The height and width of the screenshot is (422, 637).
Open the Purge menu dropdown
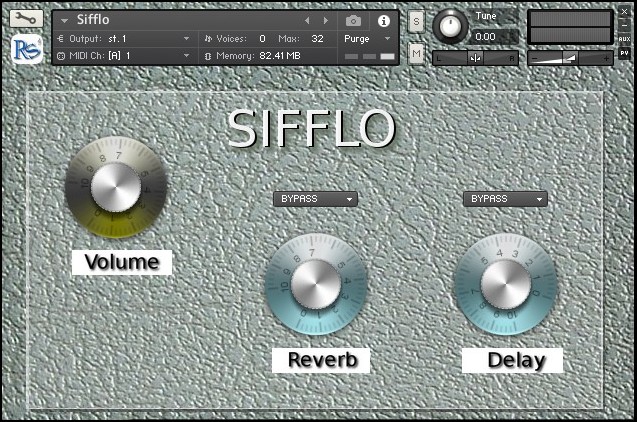tap(367, 39)
